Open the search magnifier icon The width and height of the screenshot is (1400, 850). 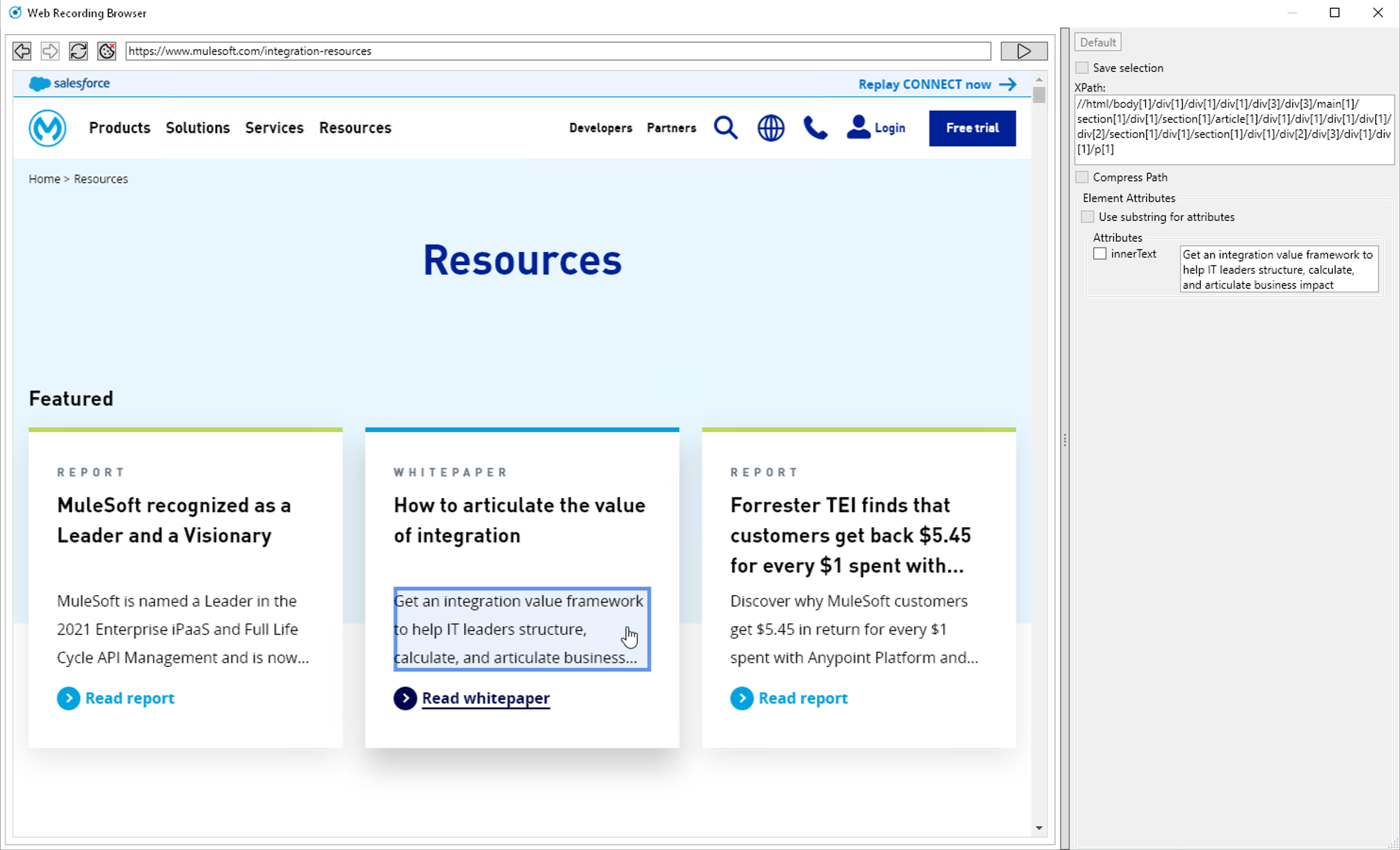point(725,128)
